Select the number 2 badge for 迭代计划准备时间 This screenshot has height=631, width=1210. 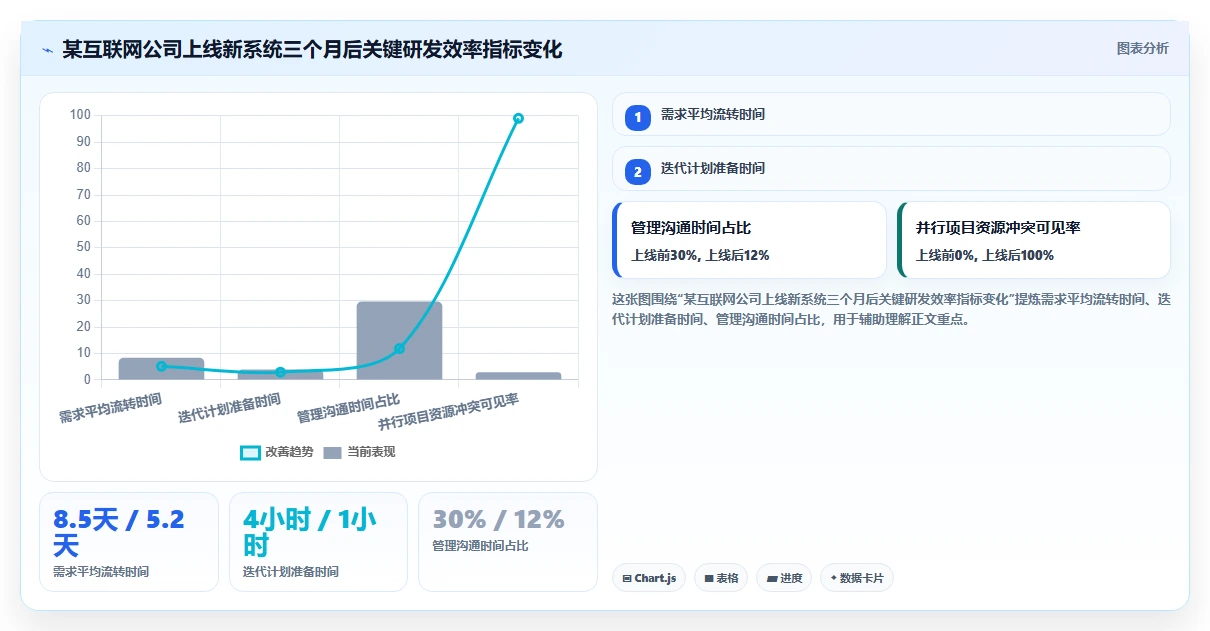(638, 172)
